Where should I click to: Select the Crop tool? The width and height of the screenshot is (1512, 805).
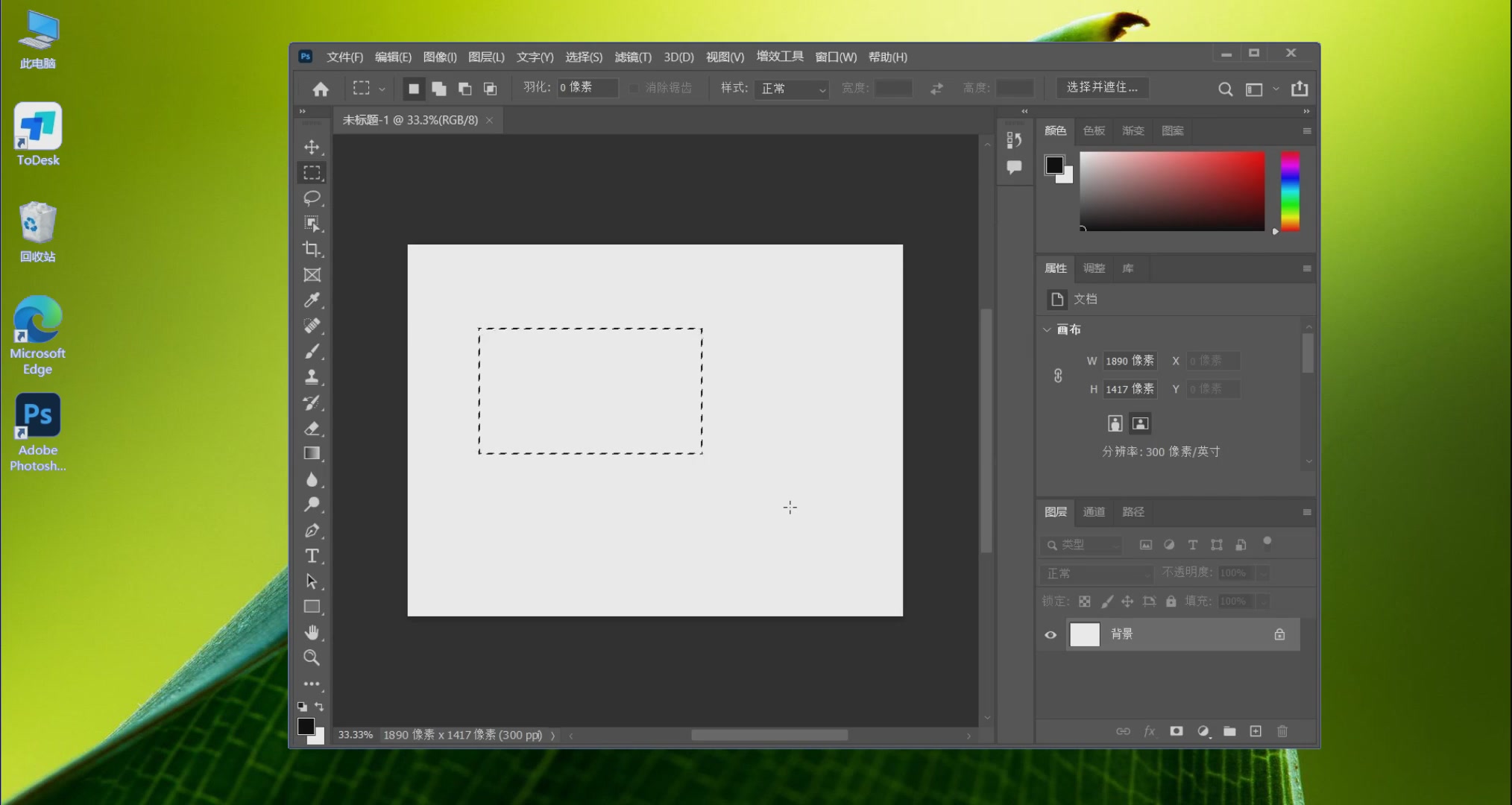point(312,249)
